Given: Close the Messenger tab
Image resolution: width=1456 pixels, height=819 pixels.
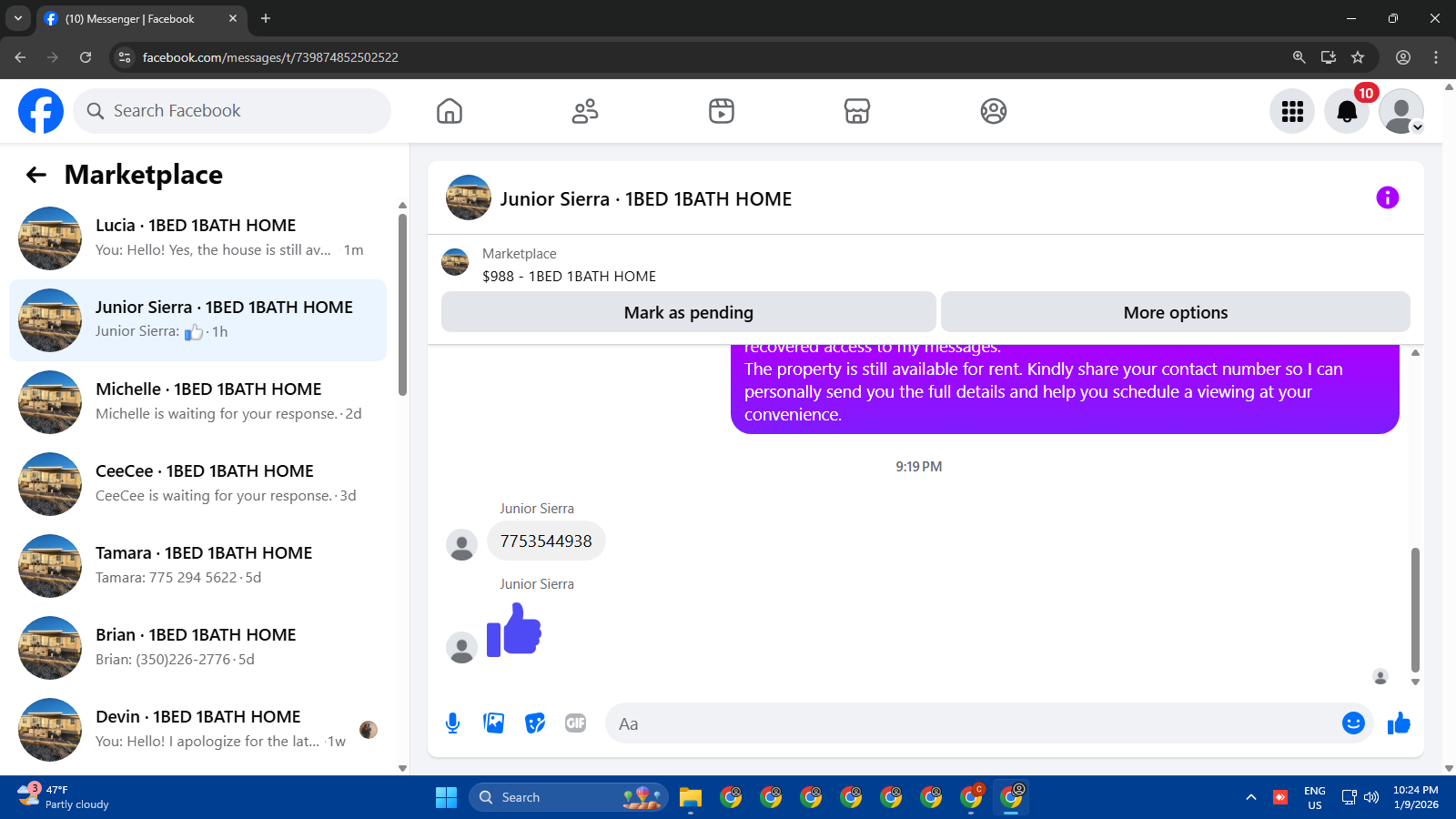Looking at the screenshot, I should click(233, 18).
